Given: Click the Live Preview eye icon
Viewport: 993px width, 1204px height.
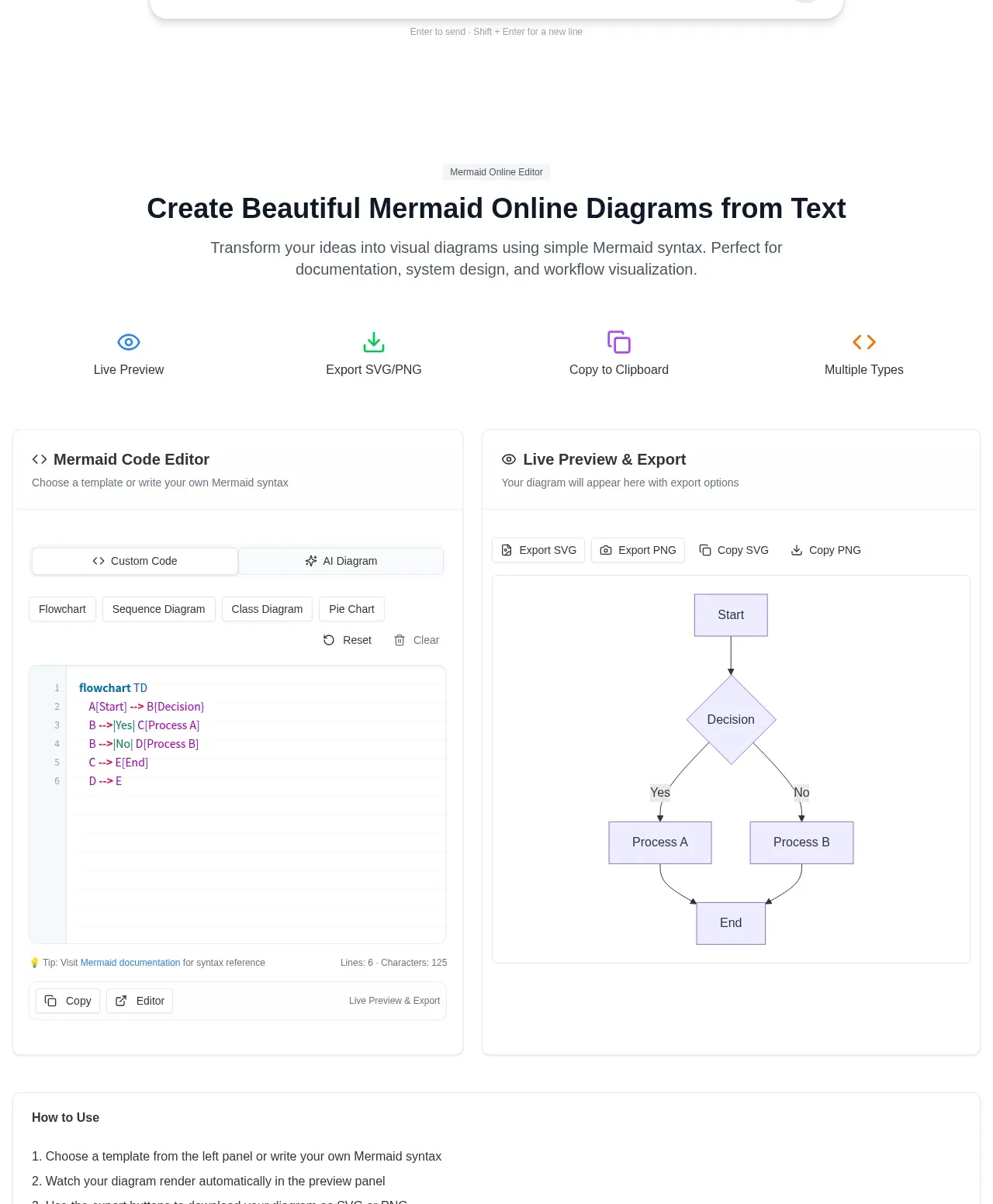Looking at the screenshot, I should [129, 342].
